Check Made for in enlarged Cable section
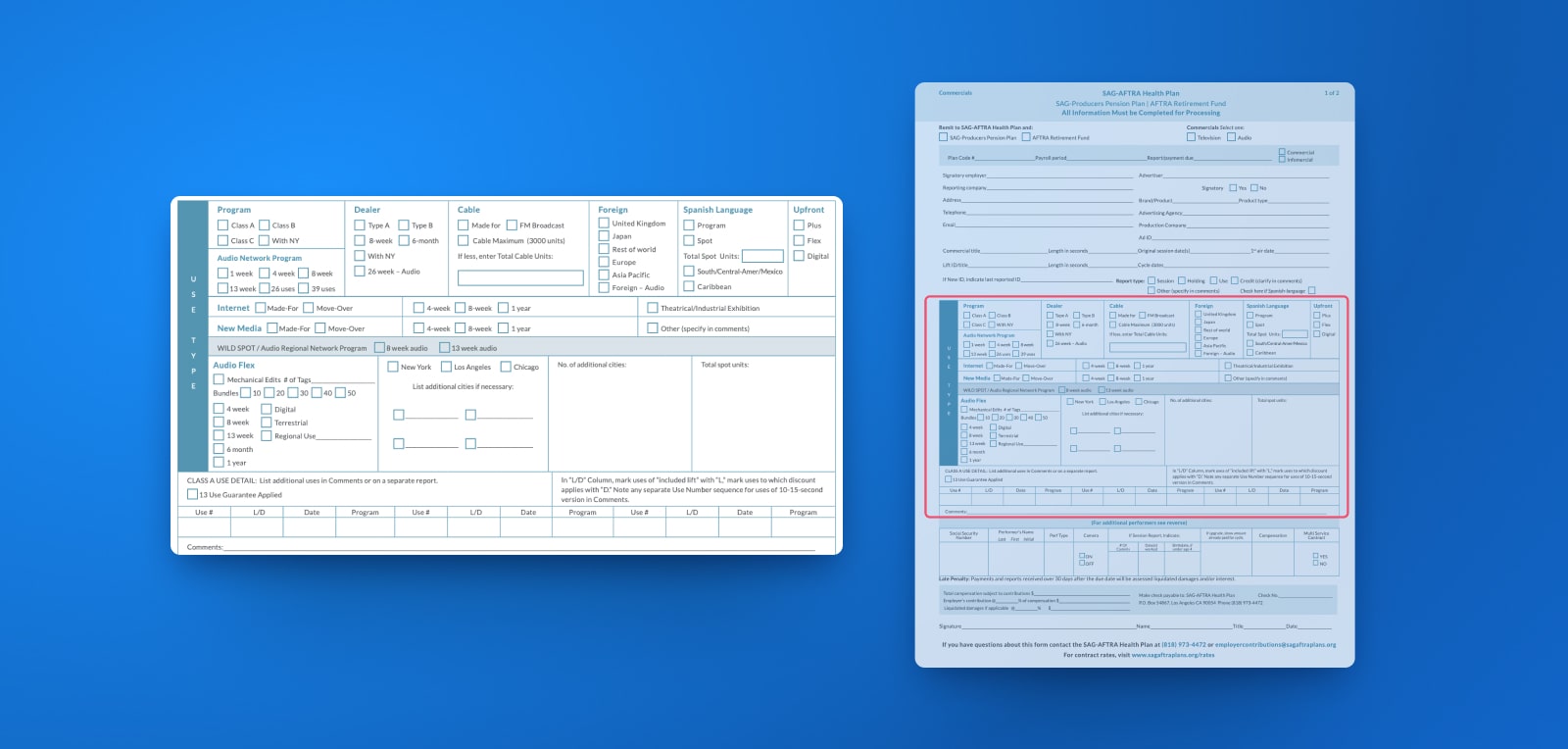Image resolution: width=1568 pixels, height=749 pixels. (x=463, y=225)
